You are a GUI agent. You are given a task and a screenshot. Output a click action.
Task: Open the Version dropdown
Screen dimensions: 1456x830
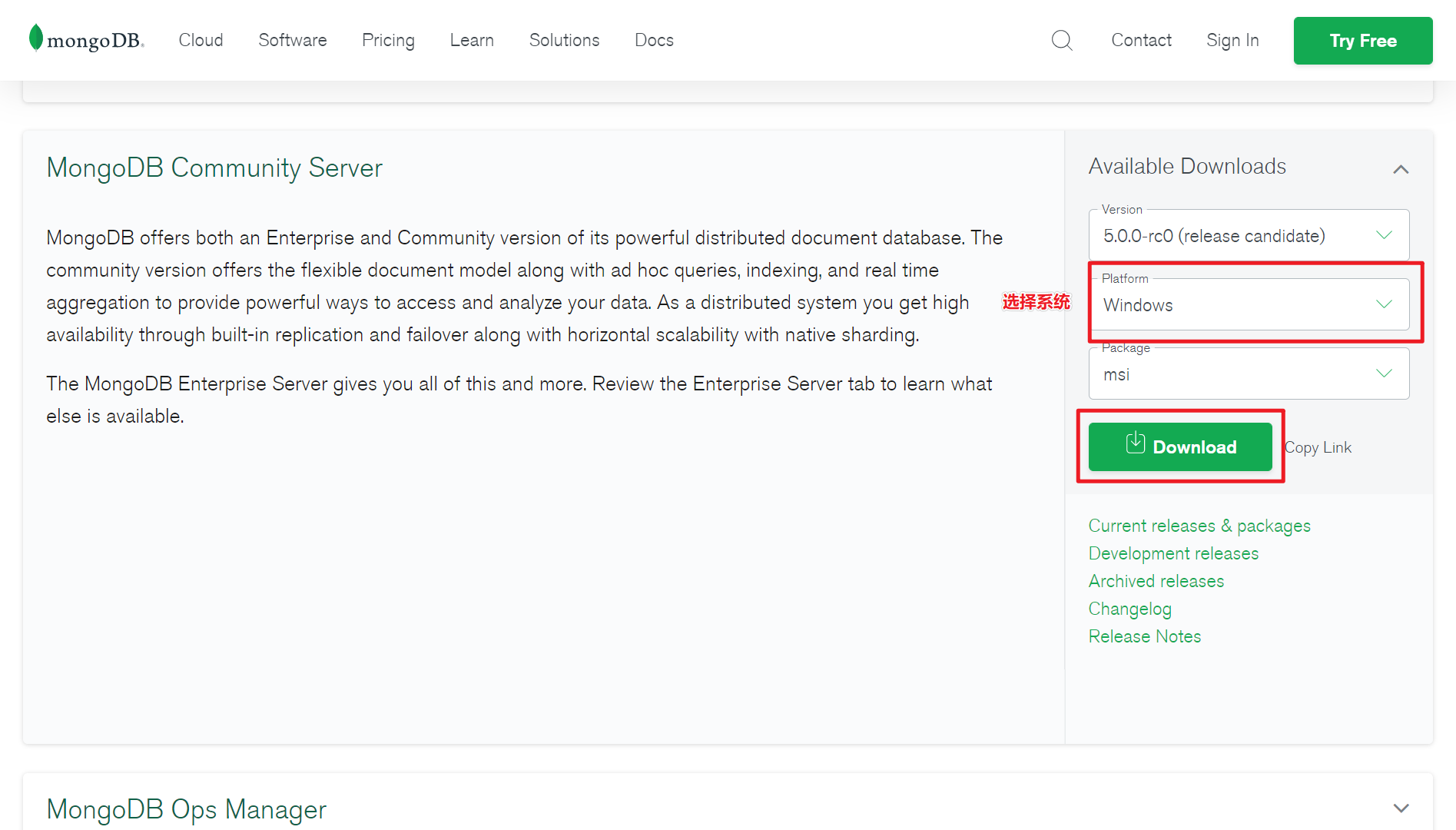point(1249,235)
